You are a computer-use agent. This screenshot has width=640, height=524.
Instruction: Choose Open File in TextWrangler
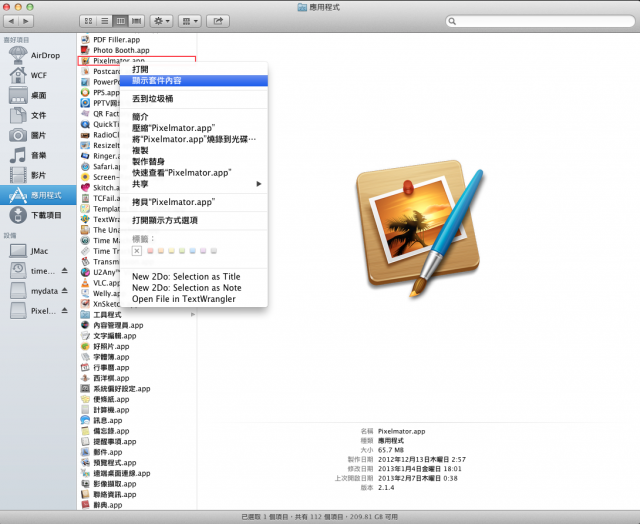coord(194,299)
